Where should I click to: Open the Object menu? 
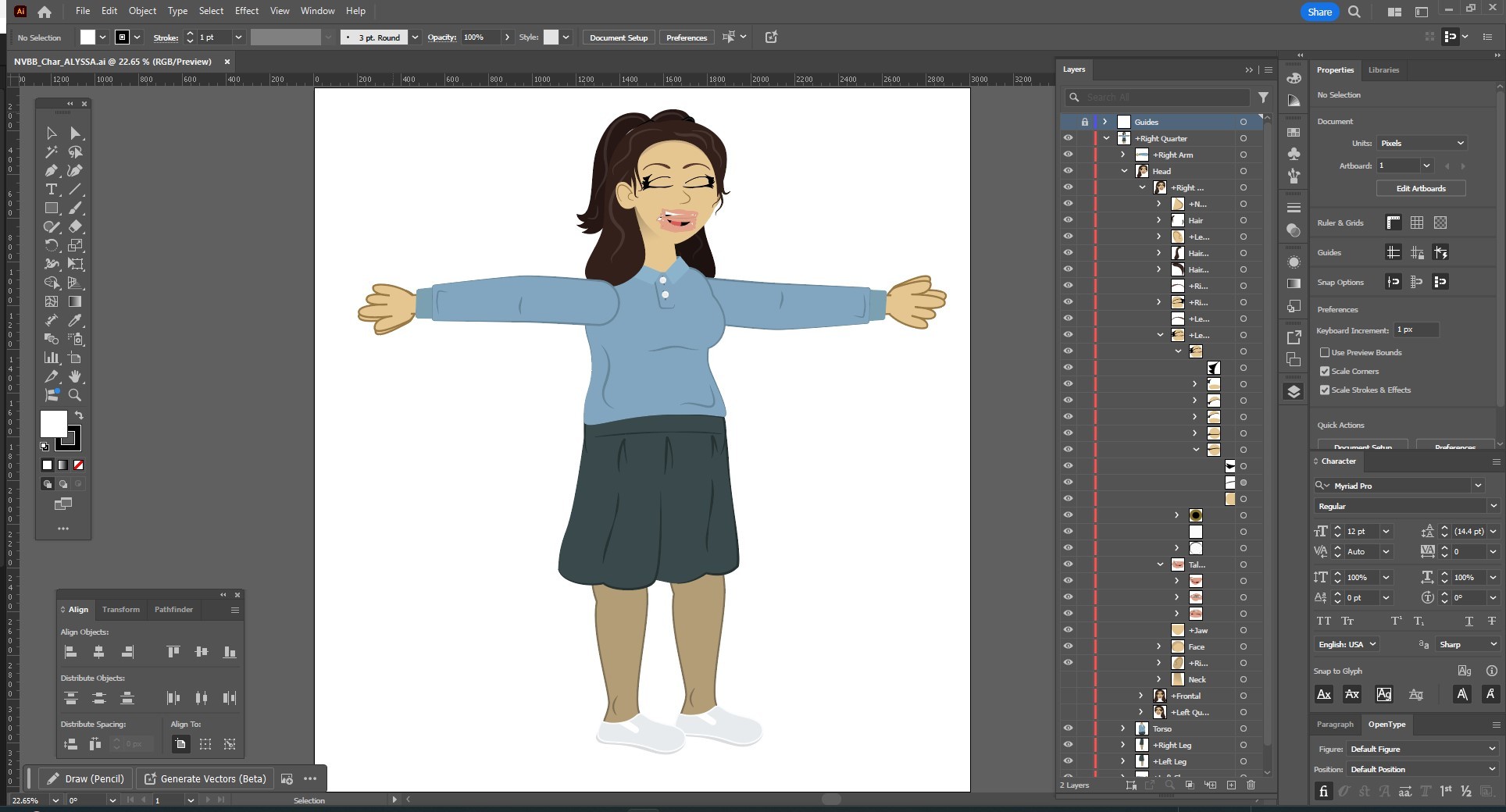(x=141, y=11)
